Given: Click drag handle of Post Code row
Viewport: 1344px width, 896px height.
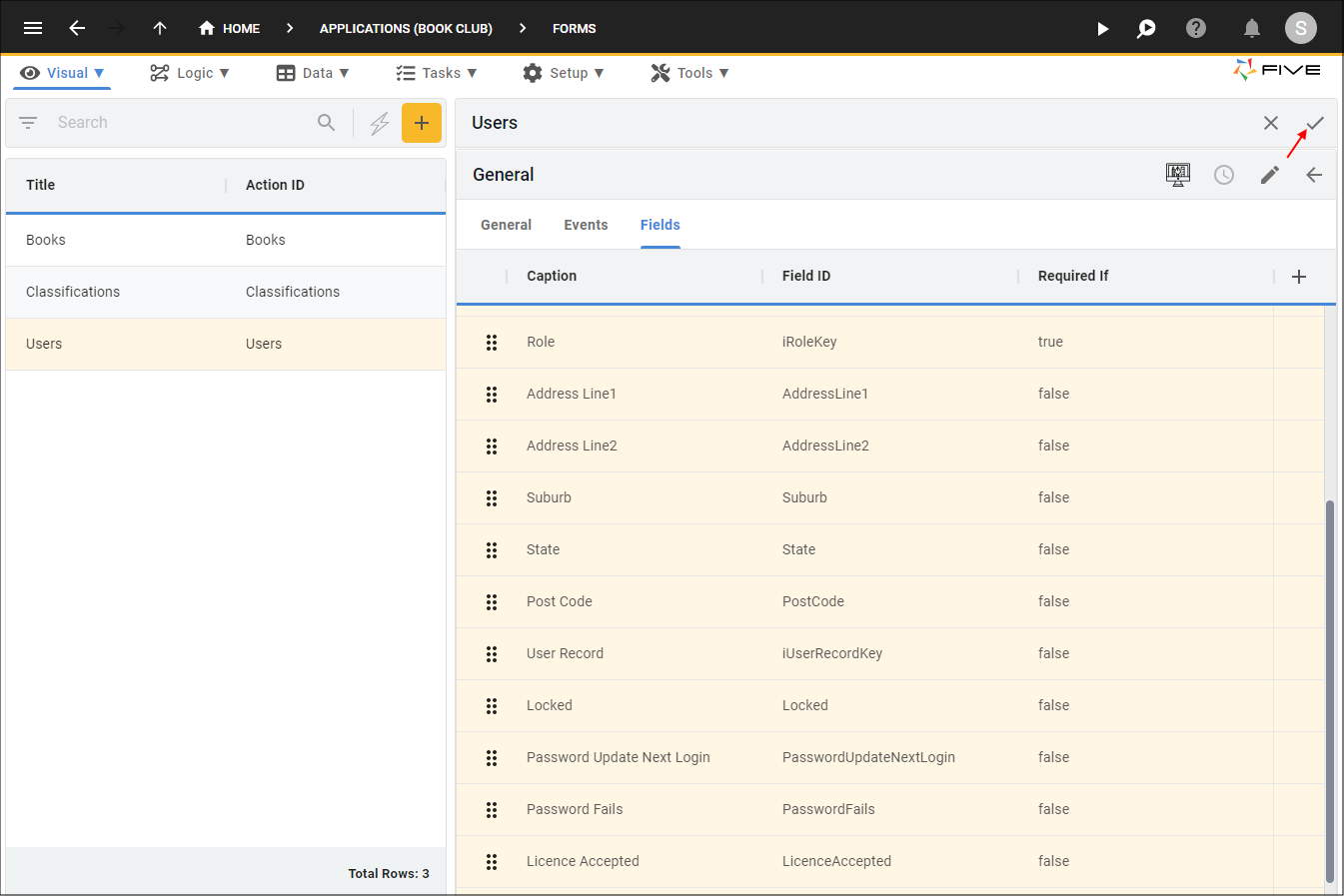Looking at the screenshot, I should click(x=492, y=602).
